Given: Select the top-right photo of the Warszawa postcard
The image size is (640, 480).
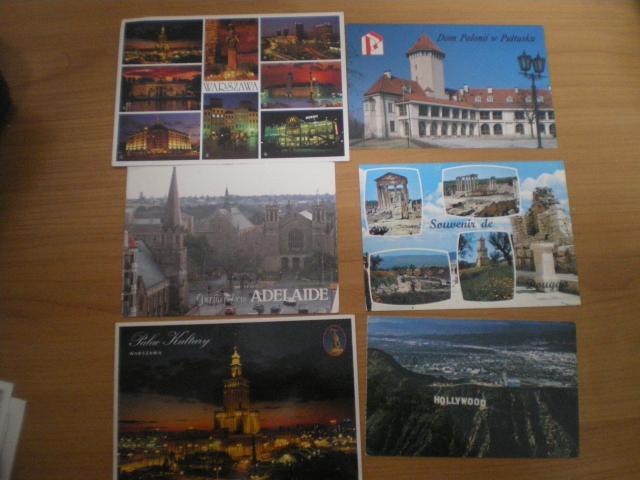Looking at the screenshot, I should [x=300, y=39].
